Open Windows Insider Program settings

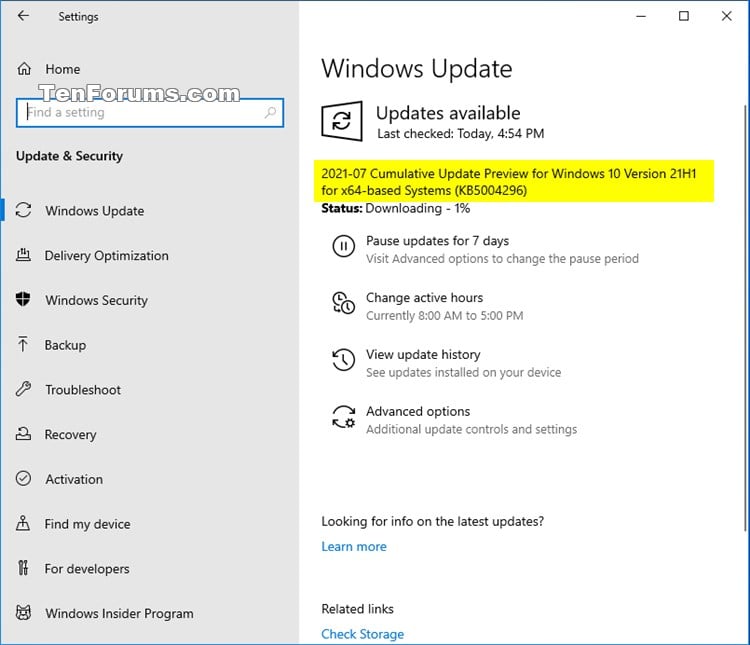click(119, 613)
